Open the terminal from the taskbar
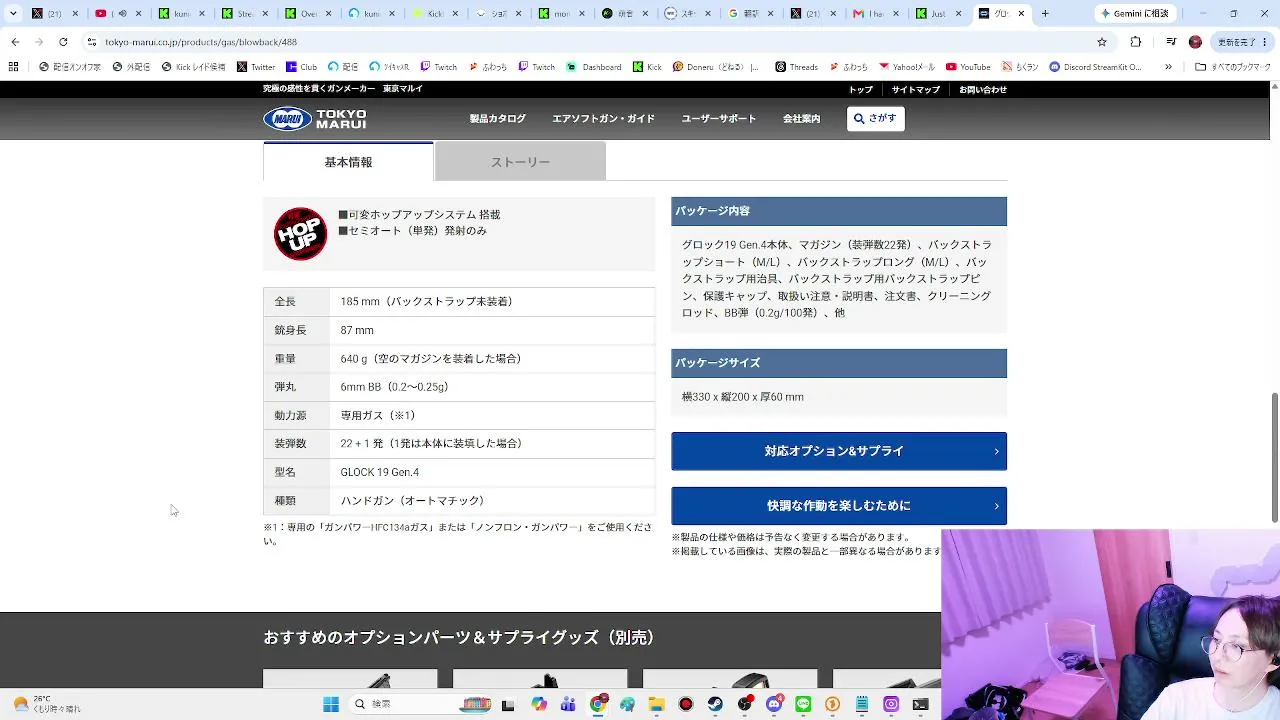Screen dimensions: 1280x720 (x=920, y=704)
